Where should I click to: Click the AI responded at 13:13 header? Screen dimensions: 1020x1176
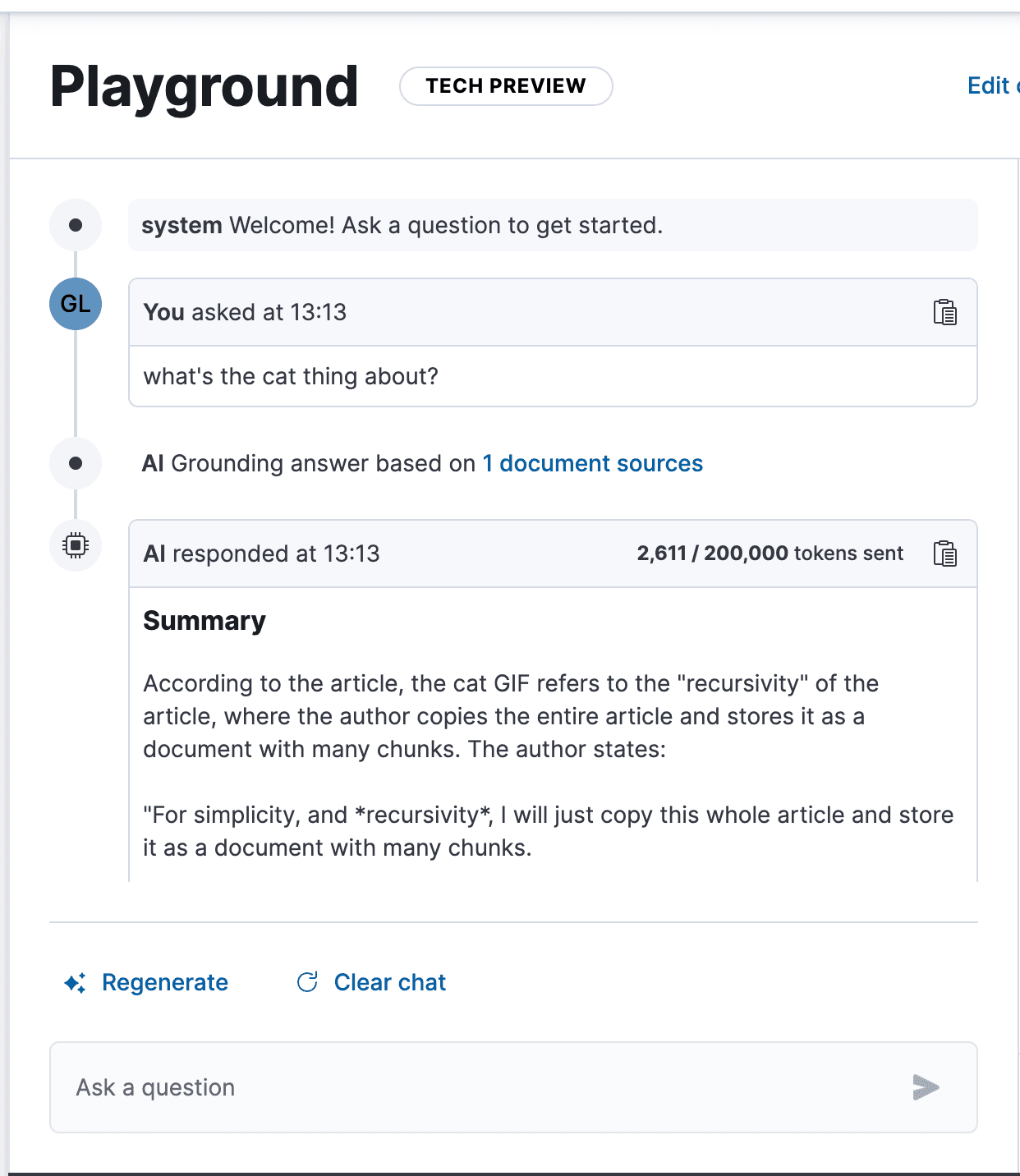tap(263, 554)
